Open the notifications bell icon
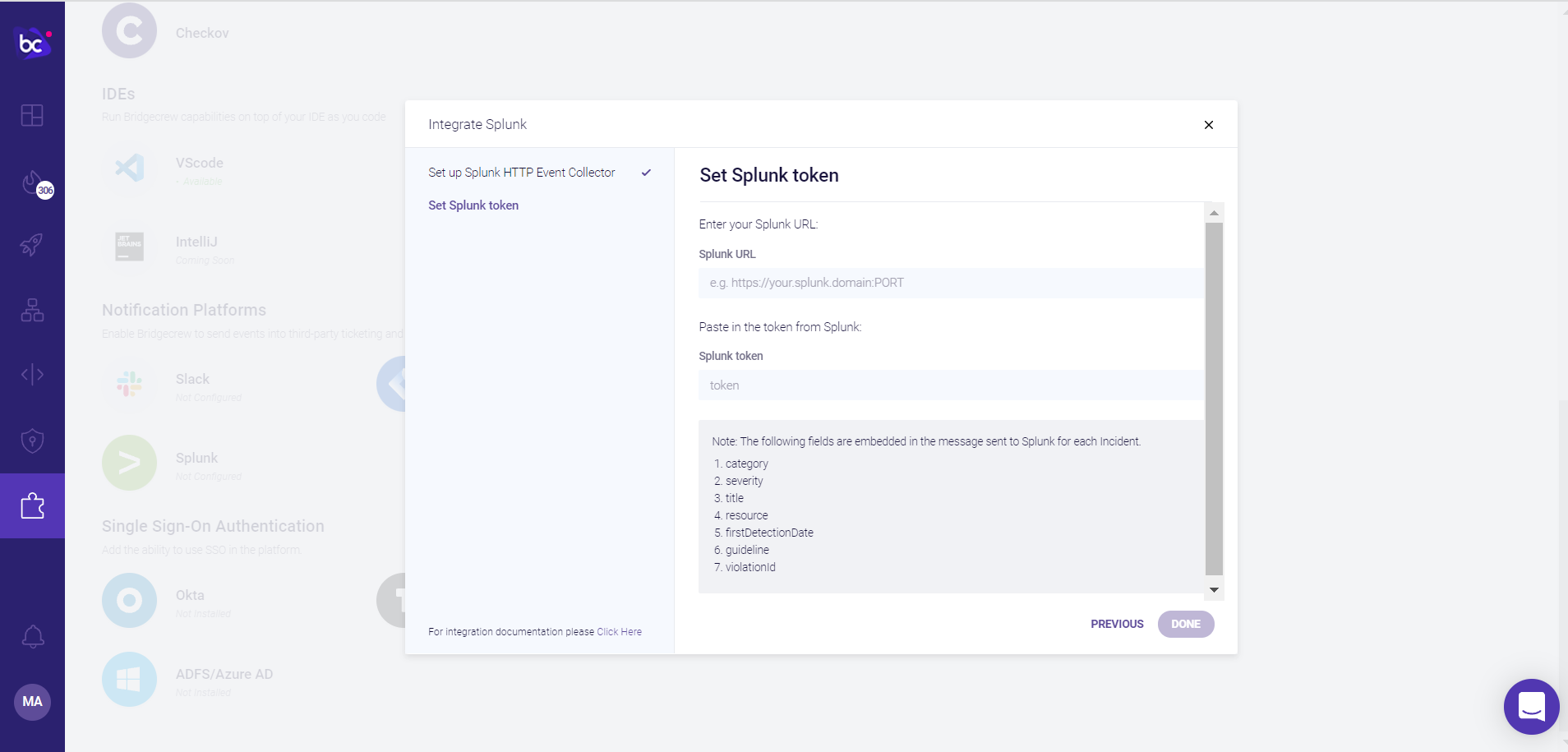 click(33, 636)
